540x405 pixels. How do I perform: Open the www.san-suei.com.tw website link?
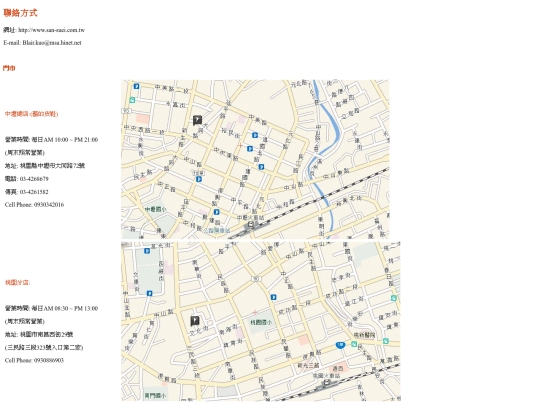point(51,30)
